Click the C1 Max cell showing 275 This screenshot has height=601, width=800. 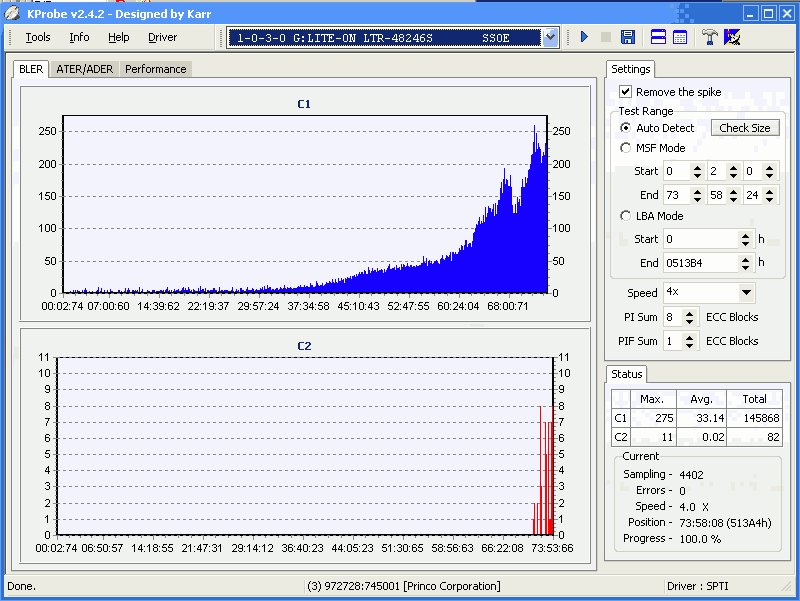click(654, 418)
